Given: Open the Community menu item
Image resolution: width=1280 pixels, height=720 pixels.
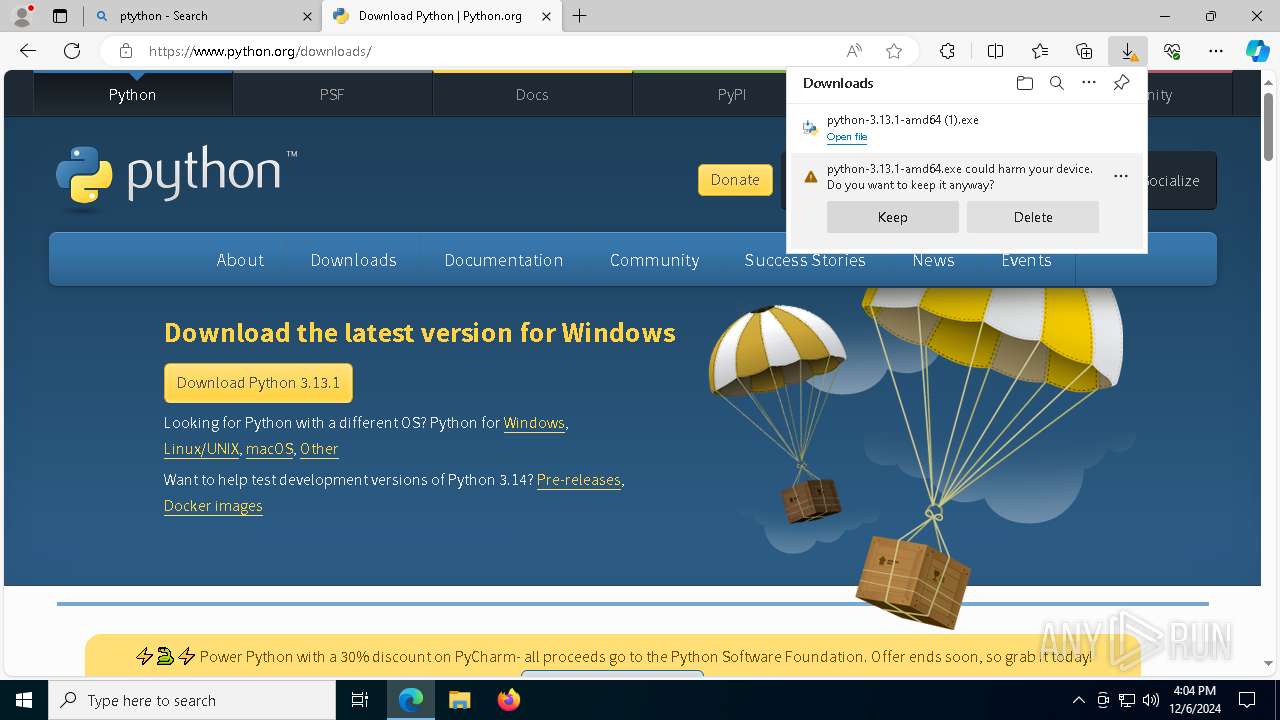Looking at the screenshot, I should (x=654, y=260).
